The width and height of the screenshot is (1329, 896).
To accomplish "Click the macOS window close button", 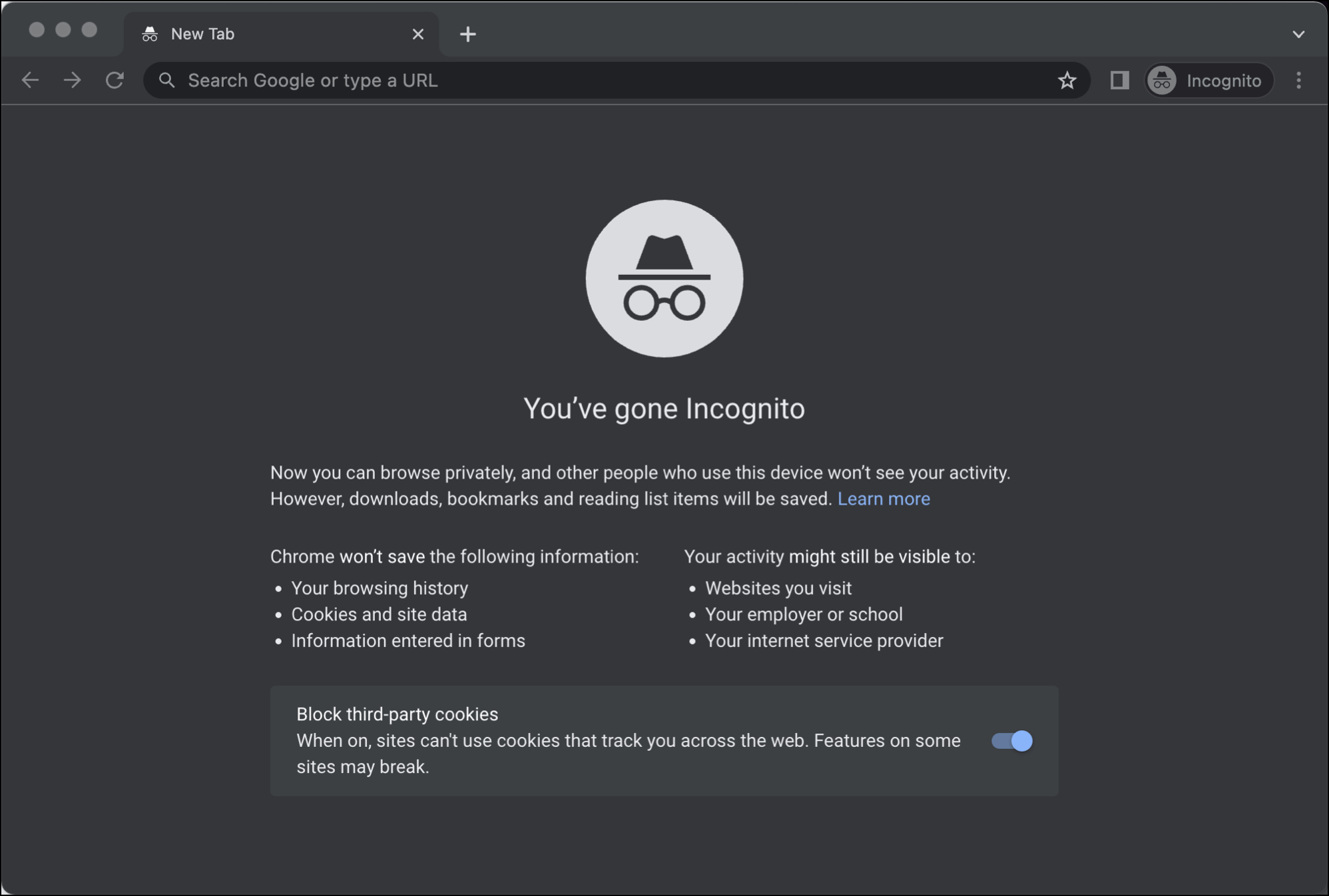I will click(37, 30).
